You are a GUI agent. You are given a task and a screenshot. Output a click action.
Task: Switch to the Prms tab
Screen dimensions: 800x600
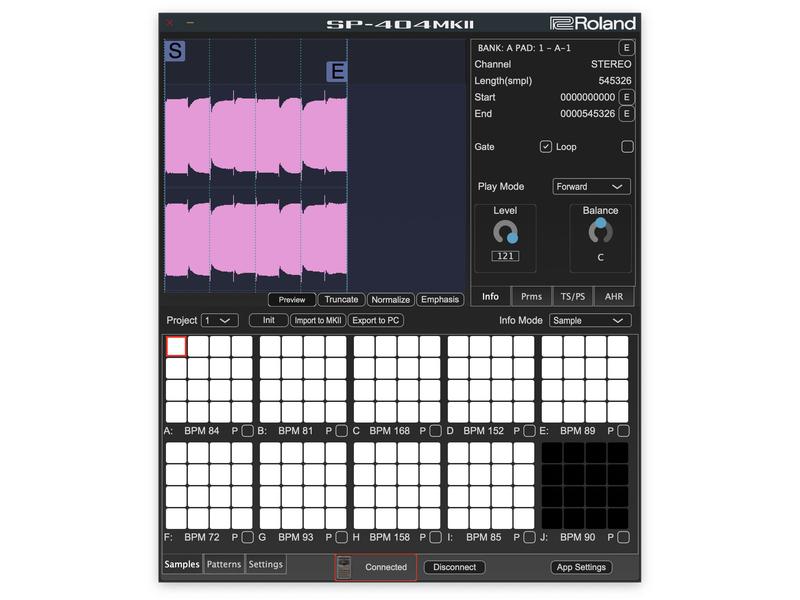[x=531, y=296]
